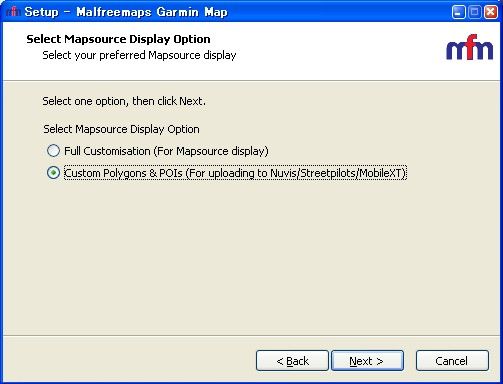Click the 'Setup - Malfreemaps Garmin Map' title
503x384 pixels.
tap(126, 12)
